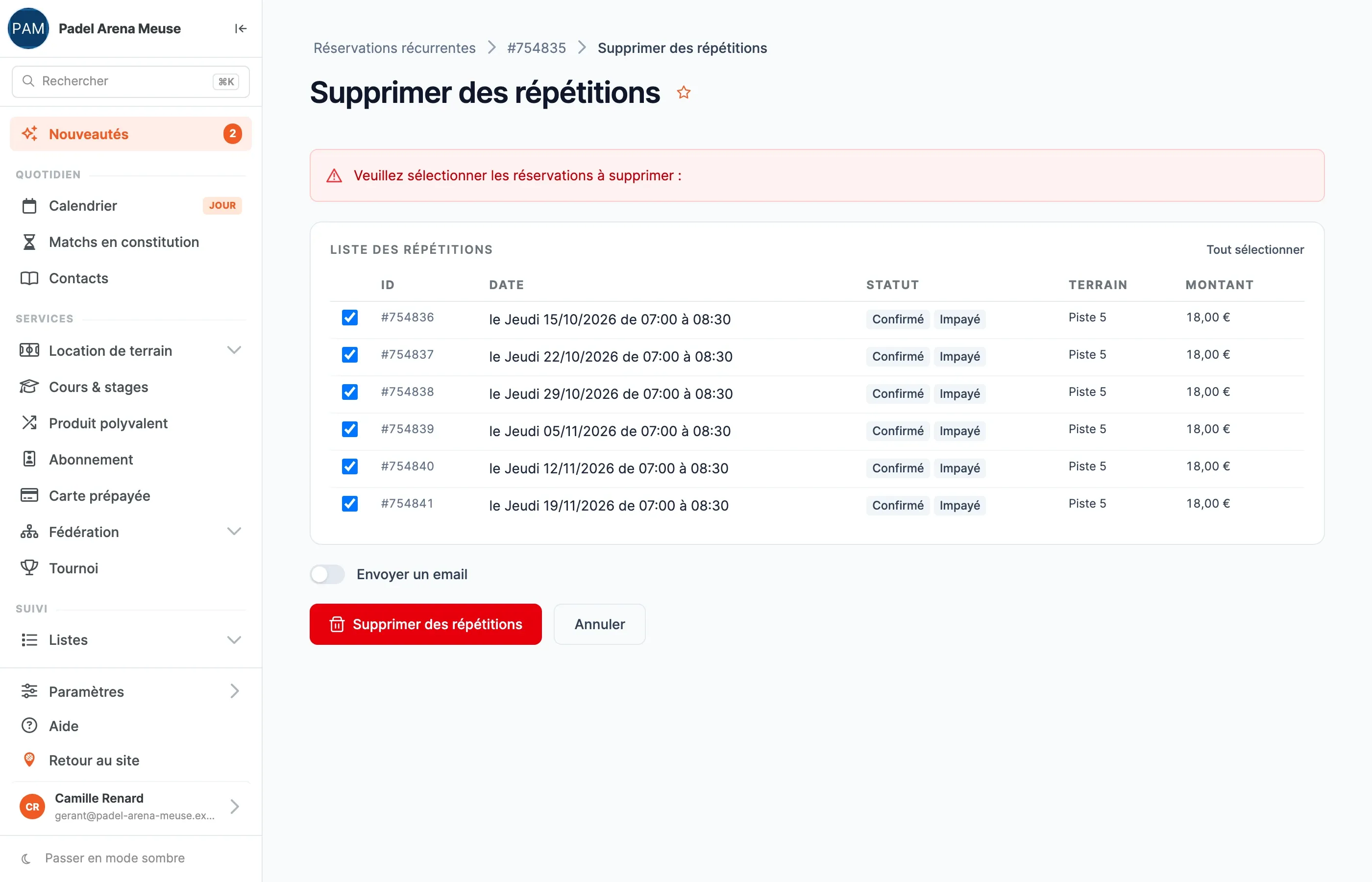Uncheck reservation #754841
The height and width of the screenshot is (882, 1372).
(350, 503)
